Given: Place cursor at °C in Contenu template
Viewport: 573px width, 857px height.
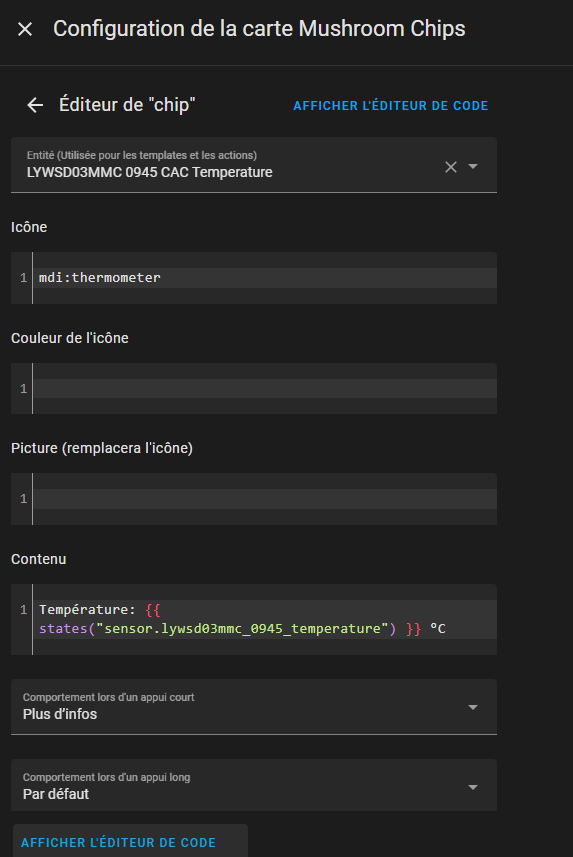Looking at the screenshot, I should [x=438, y=629].
